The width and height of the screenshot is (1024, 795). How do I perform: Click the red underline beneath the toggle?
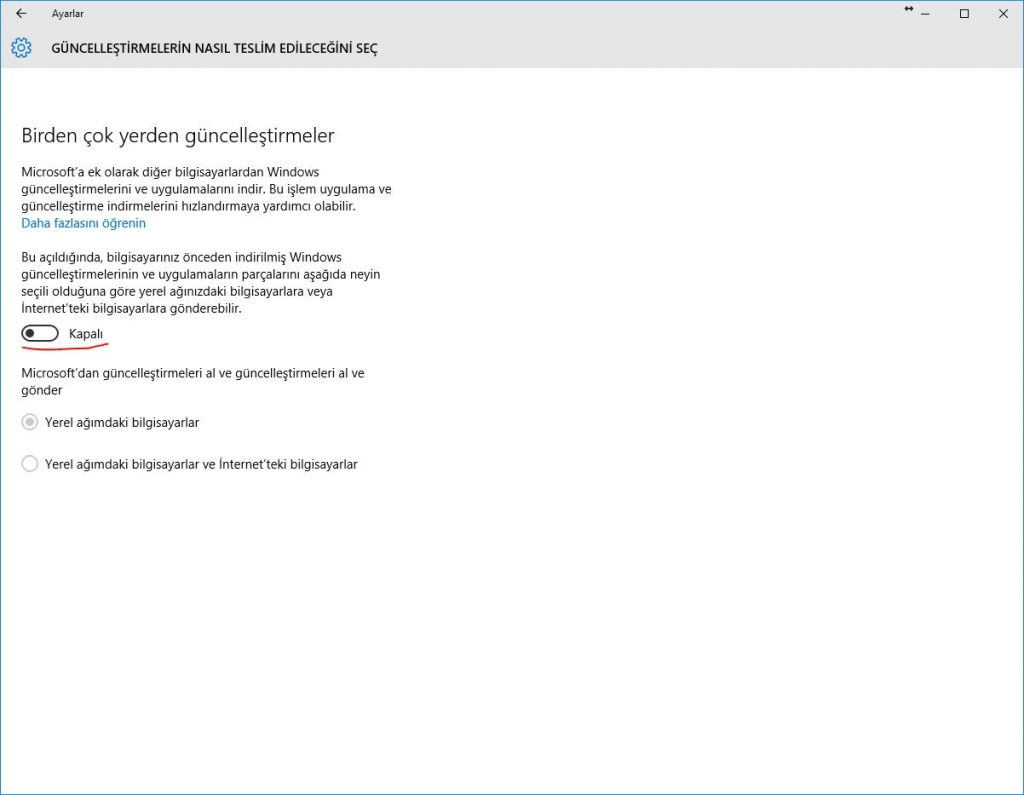[64, 350]
